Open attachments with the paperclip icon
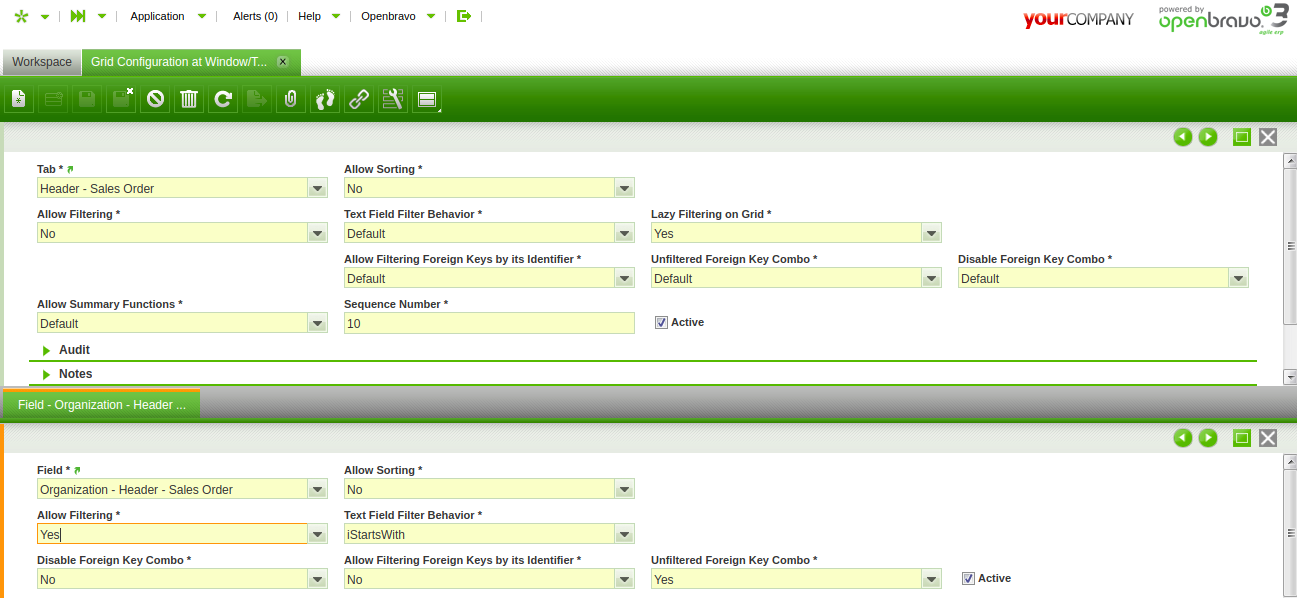This screenshot has width=1297, height=598. (x=291, y=99)
